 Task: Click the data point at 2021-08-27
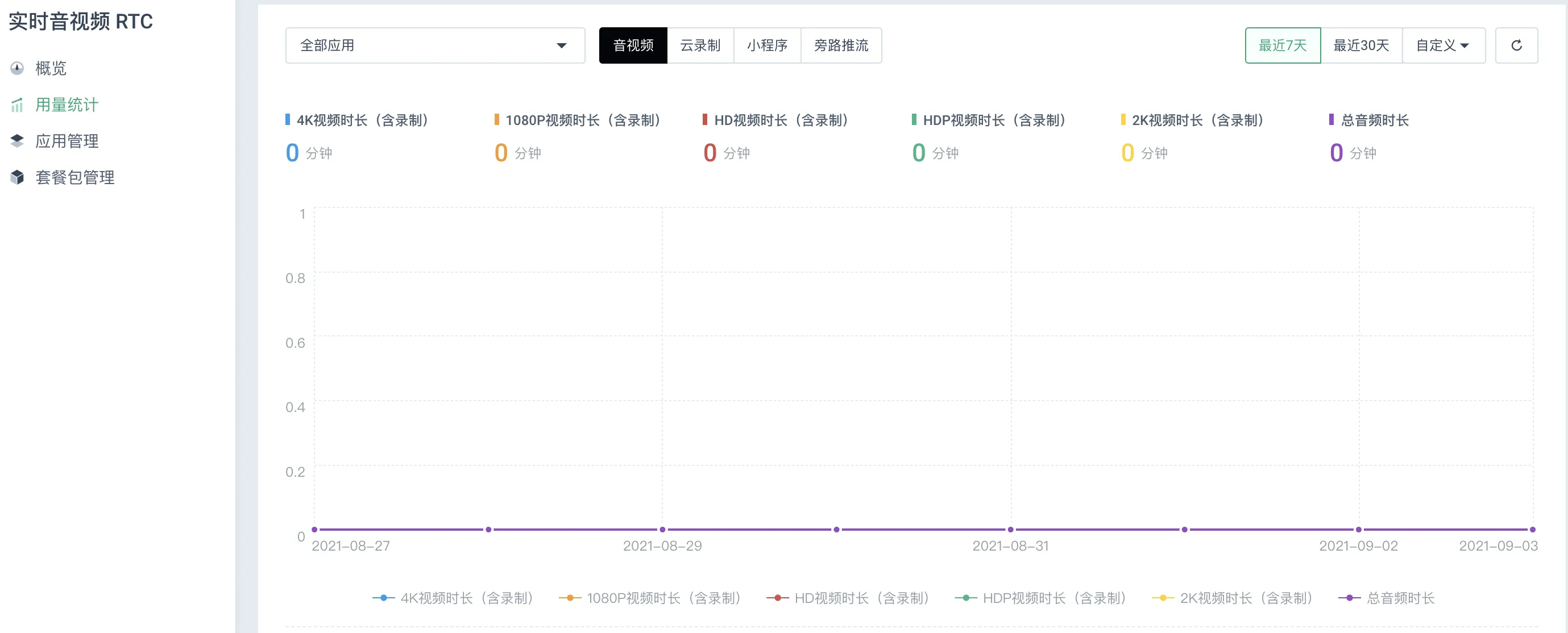click(314, 530)
